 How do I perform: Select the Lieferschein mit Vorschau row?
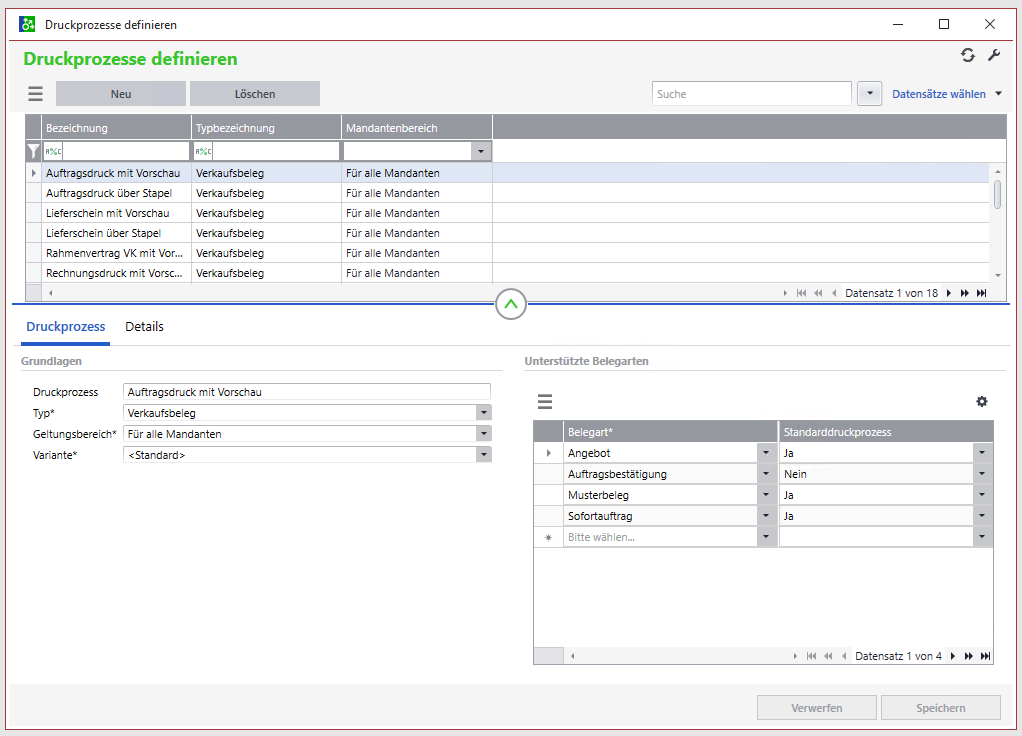(x=108, y=213)
